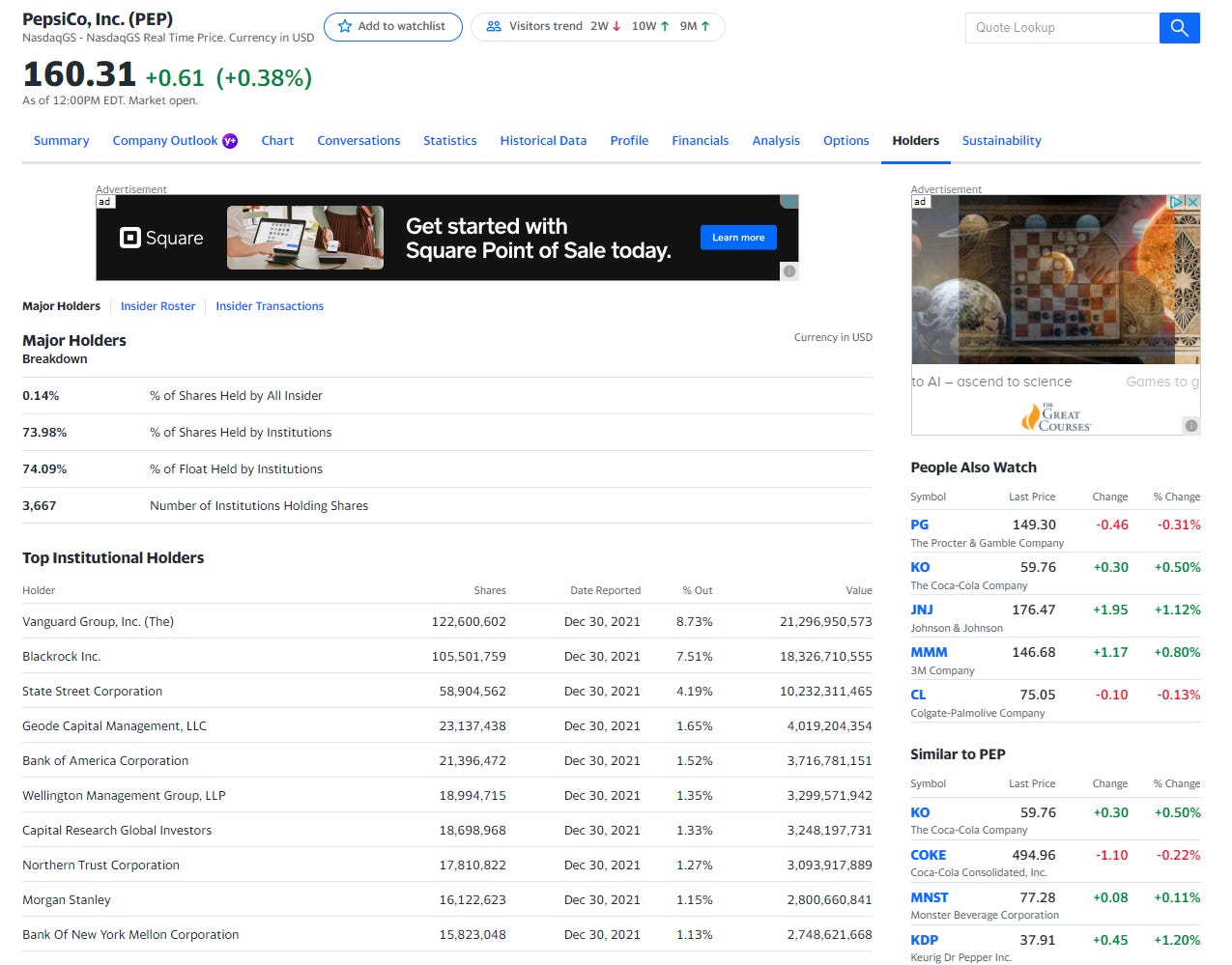Click State Street Corporation holder name

click(92, 692)
